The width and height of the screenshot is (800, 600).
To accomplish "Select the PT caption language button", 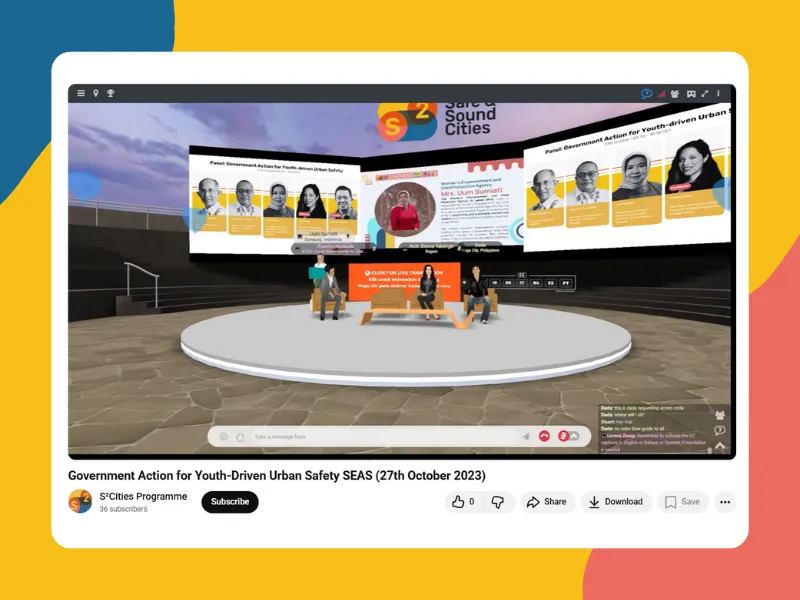I will pos(565,283).
